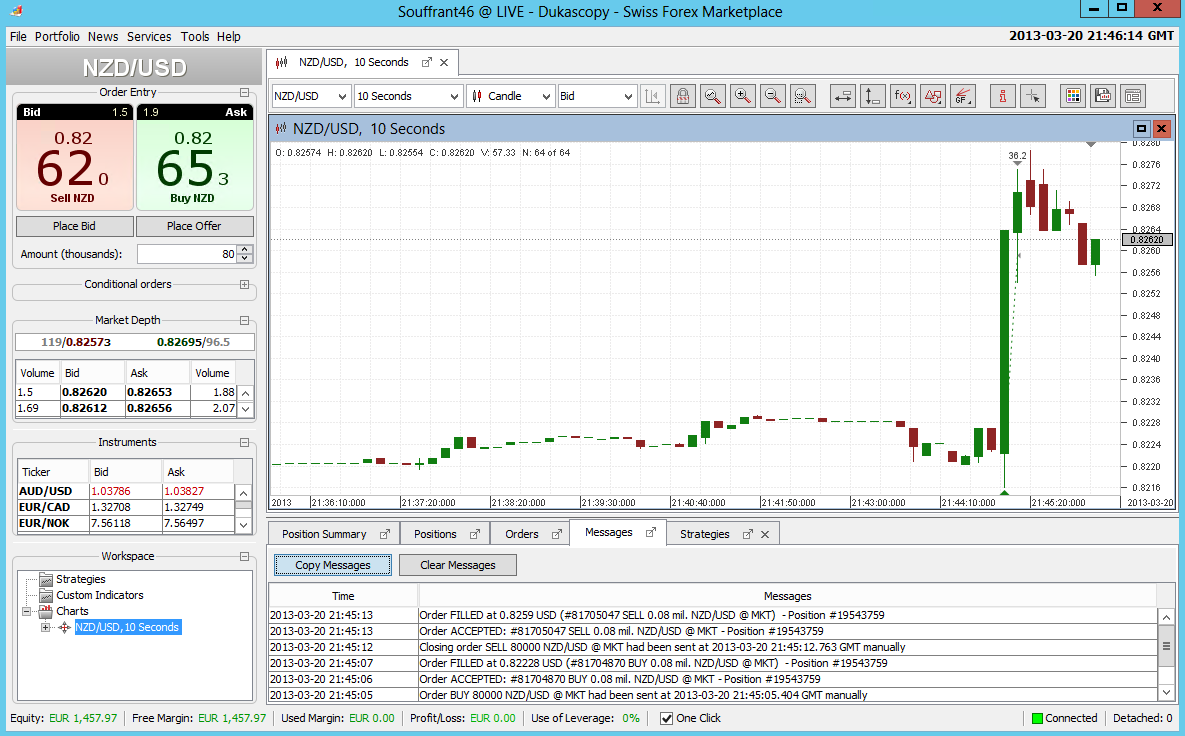Screen dimensions: 1185x736
Task: Close the Strategies tab
Action: pyautogui.click(x=765, y=534)
